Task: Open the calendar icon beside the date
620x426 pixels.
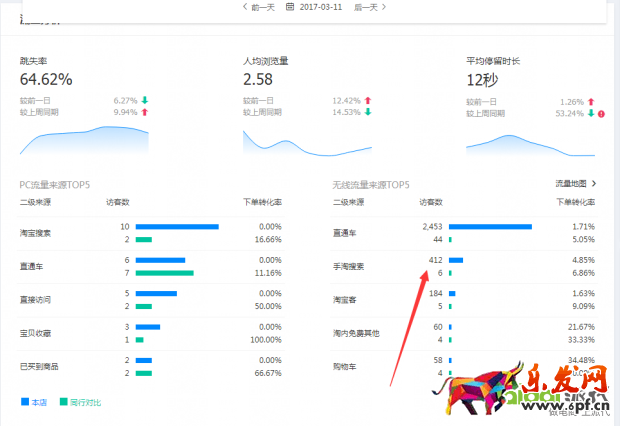Action: click(x=290, y=7)
